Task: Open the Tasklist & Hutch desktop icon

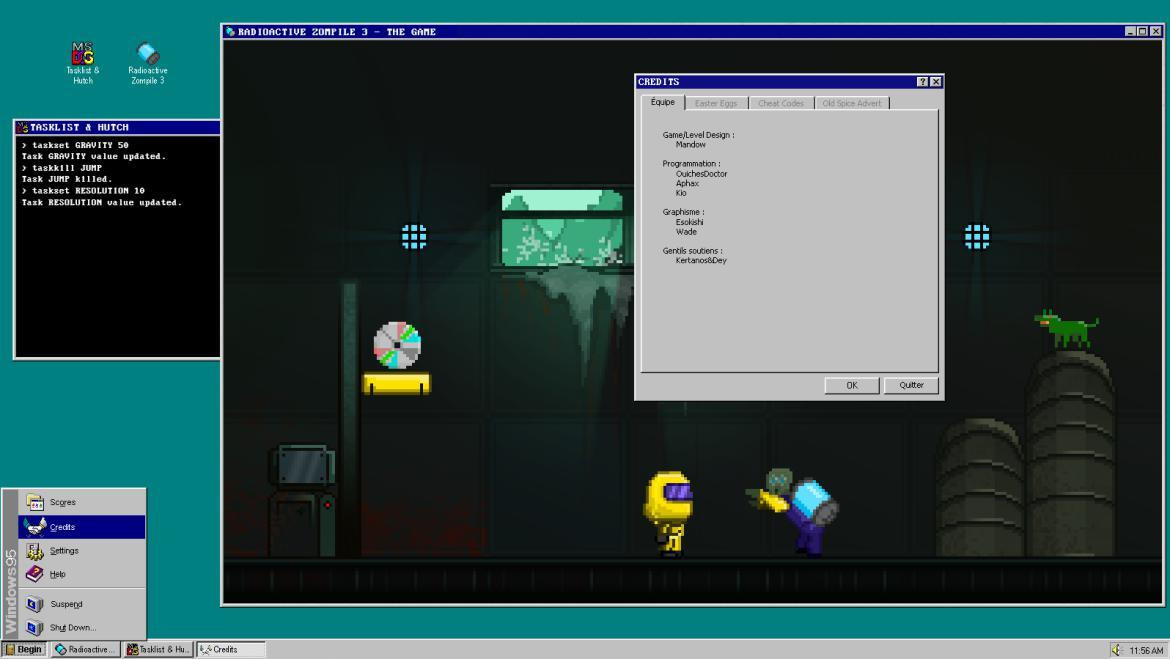Action: (83, 63)
